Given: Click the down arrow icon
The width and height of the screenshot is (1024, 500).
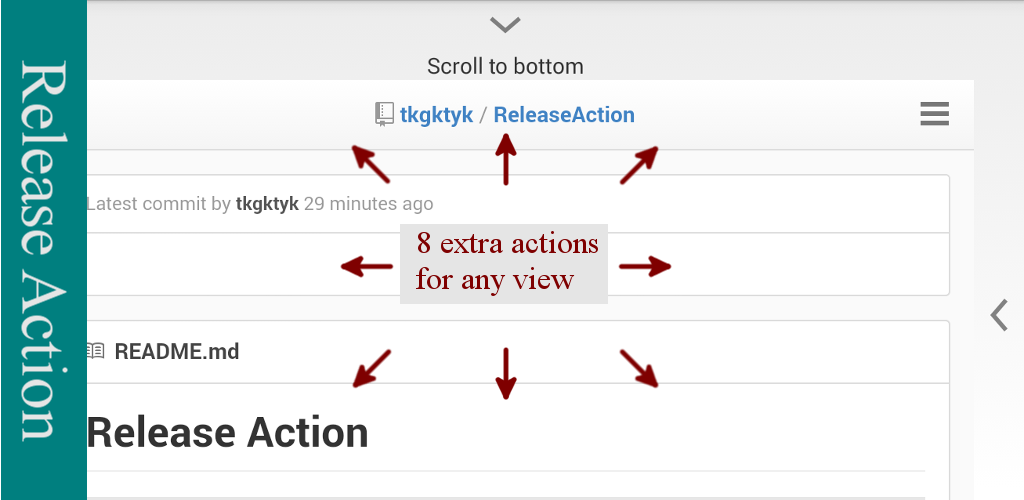Looking at the screenshot, I should tap(506, 373).
